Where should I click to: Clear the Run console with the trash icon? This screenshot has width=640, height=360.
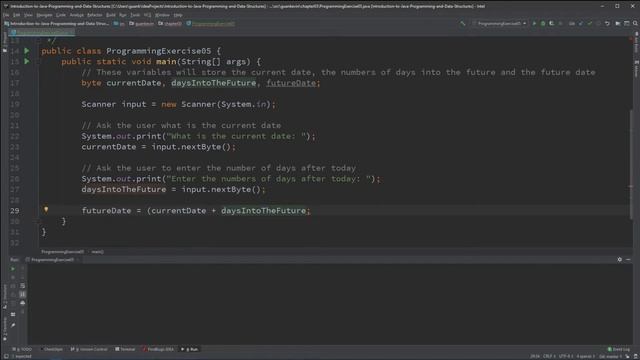pyautogui.click(x=22, y=311)
